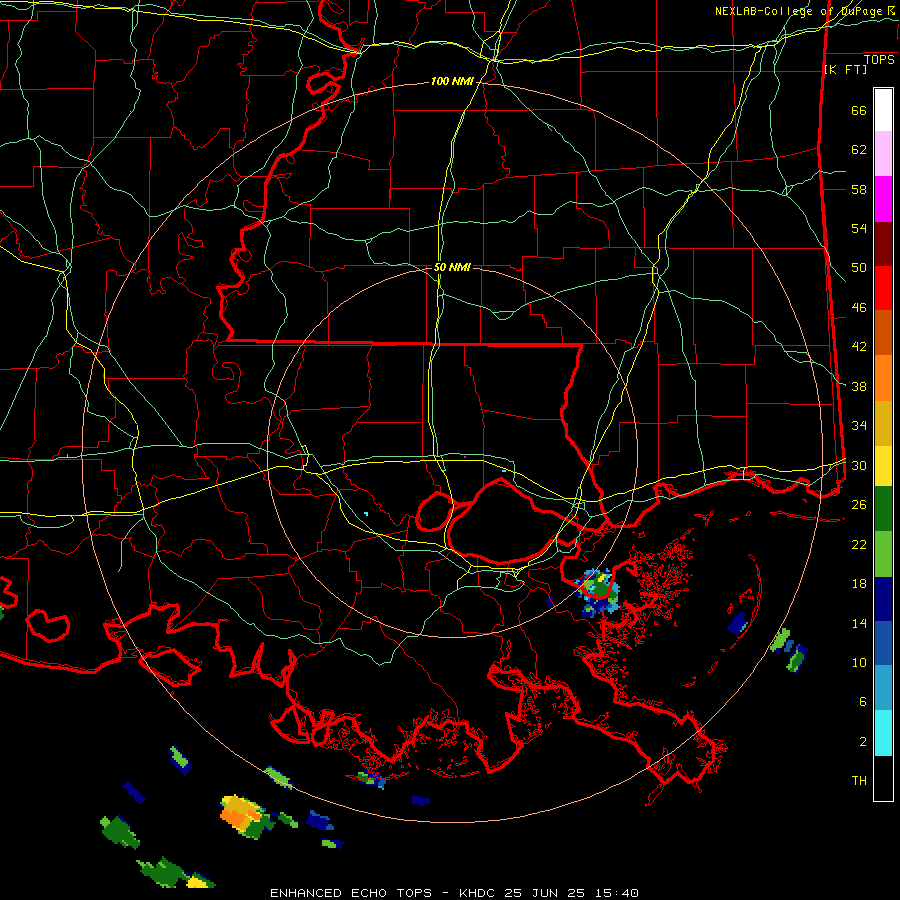
Task: Click the black TH legend swatch
Action: (x=883, y=778)
